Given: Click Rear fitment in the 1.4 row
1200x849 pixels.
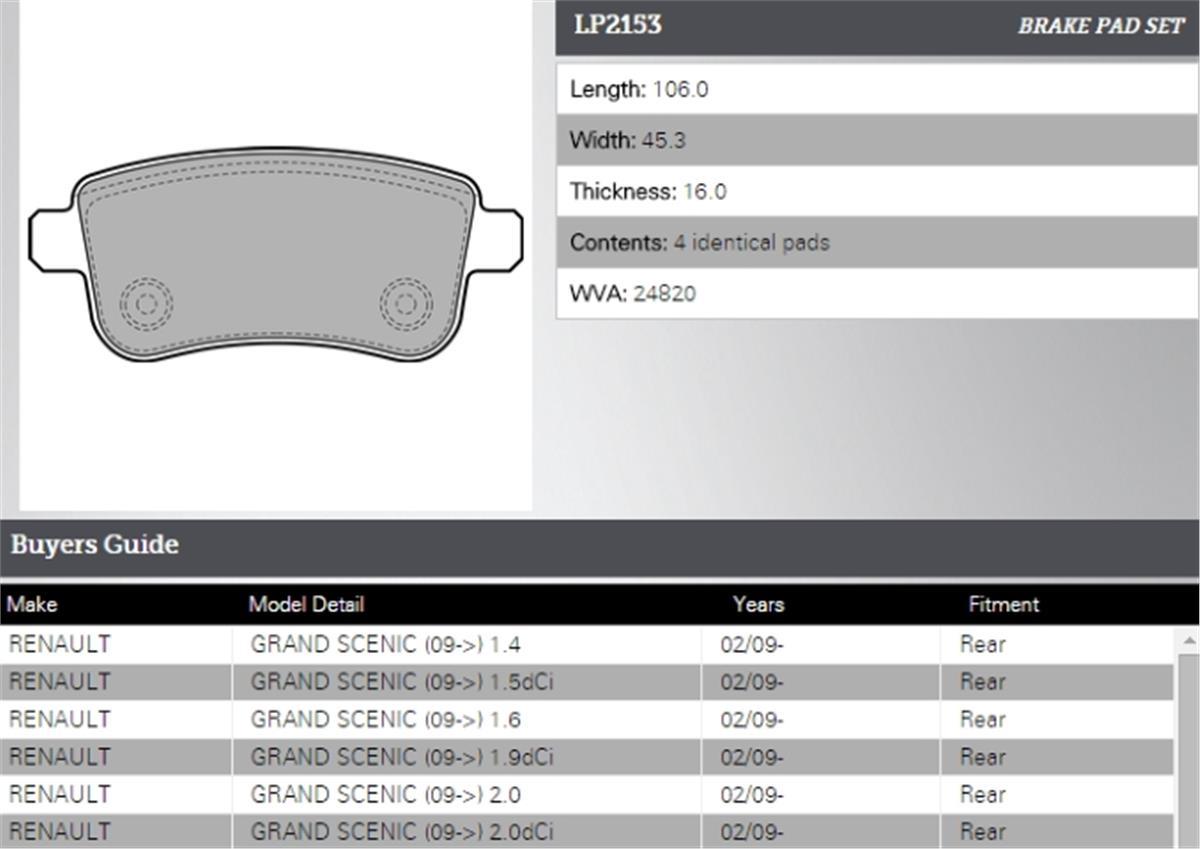Looking at the screenshot, I should pyautogui.click(x=982, y=645).
